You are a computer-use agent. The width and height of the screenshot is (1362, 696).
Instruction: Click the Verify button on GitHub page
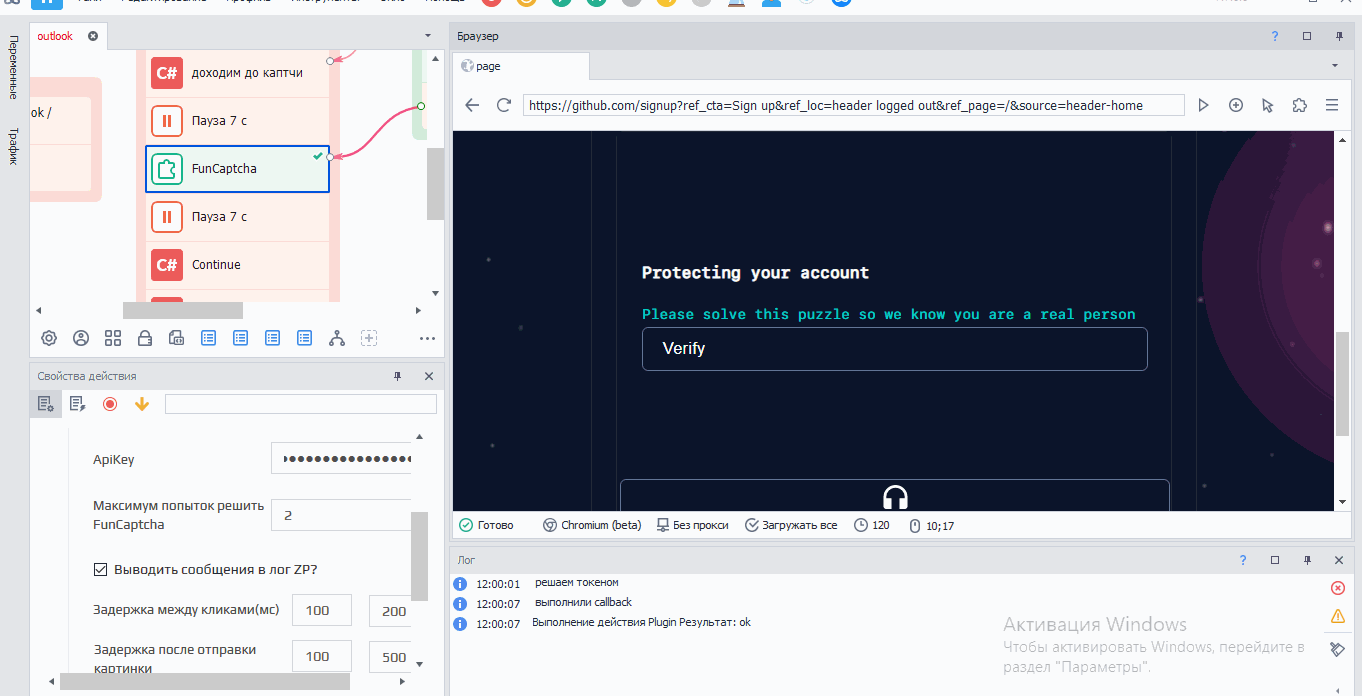894,349
